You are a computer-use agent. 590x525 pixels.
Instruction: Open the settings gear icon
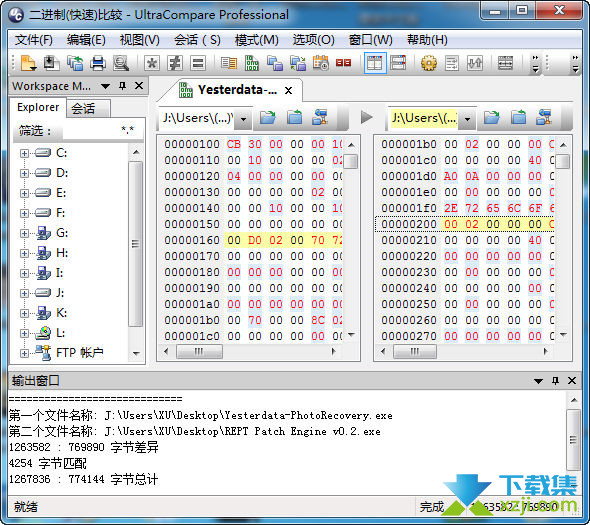coord(429,63)
